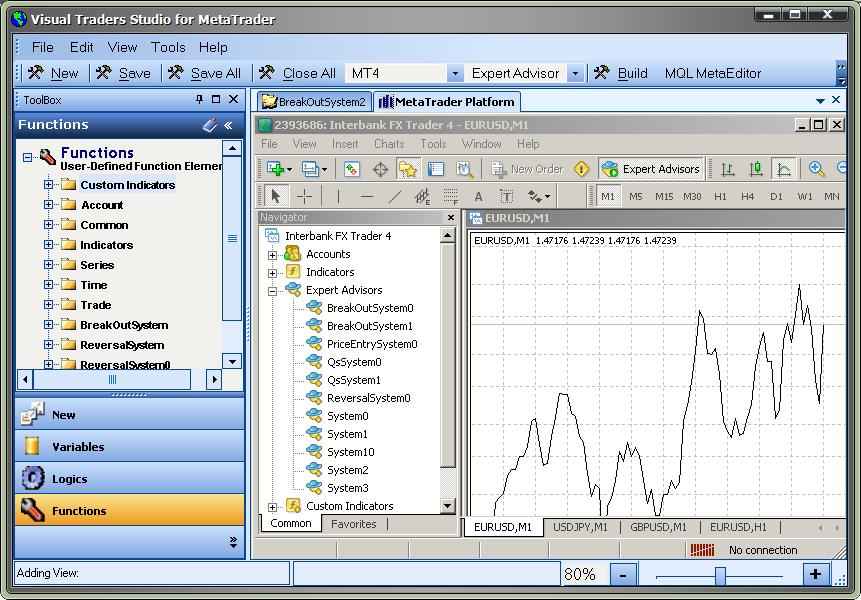Image resolution: width=861 pixels, height=600 pixels.
Task: Open the Tools menu of Visual Traders Studio
Action: coord(168,47)
